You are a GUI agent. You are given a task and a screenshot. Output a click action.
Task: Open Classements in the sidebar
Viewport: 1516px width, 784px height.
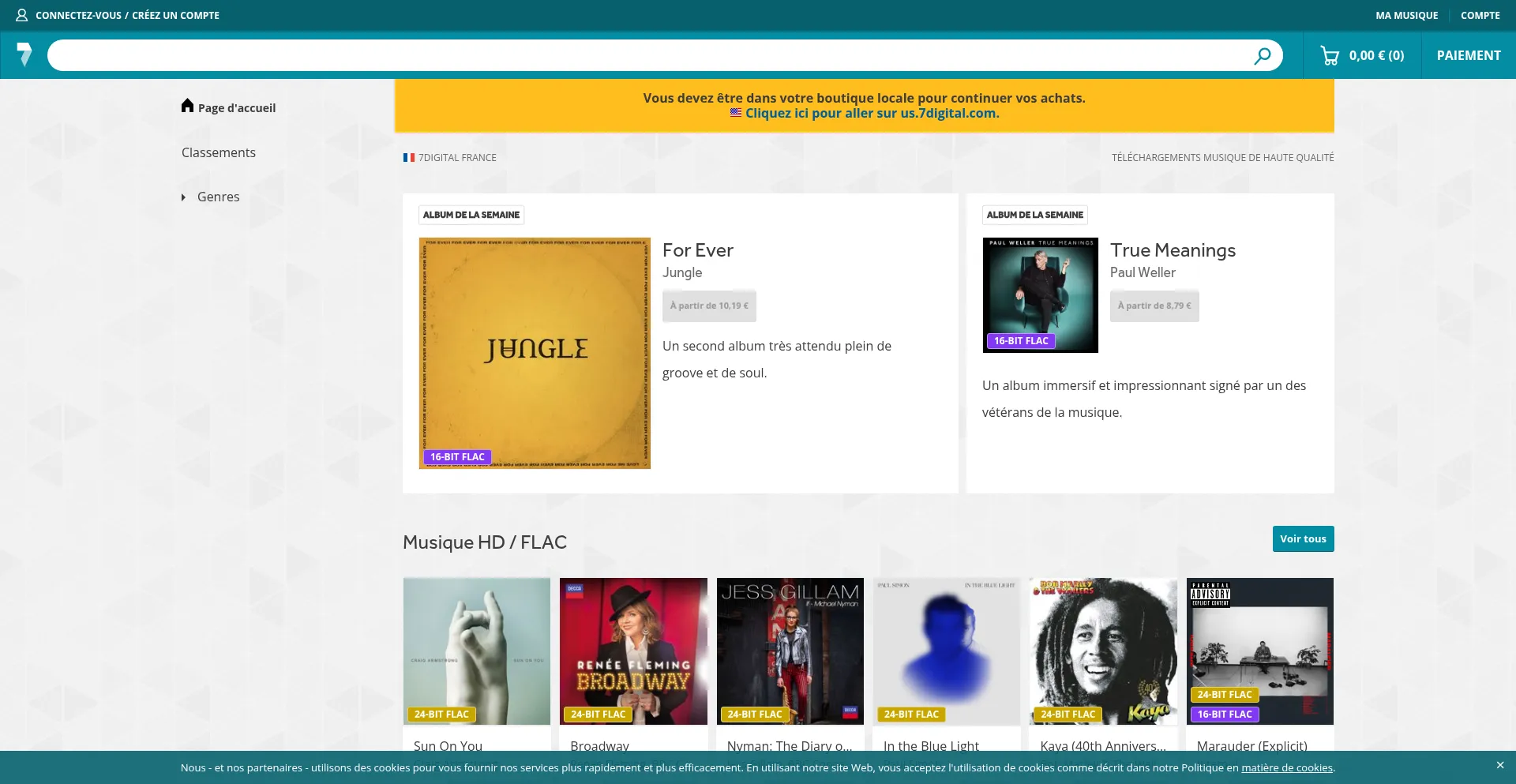click(x=219, y=152)
